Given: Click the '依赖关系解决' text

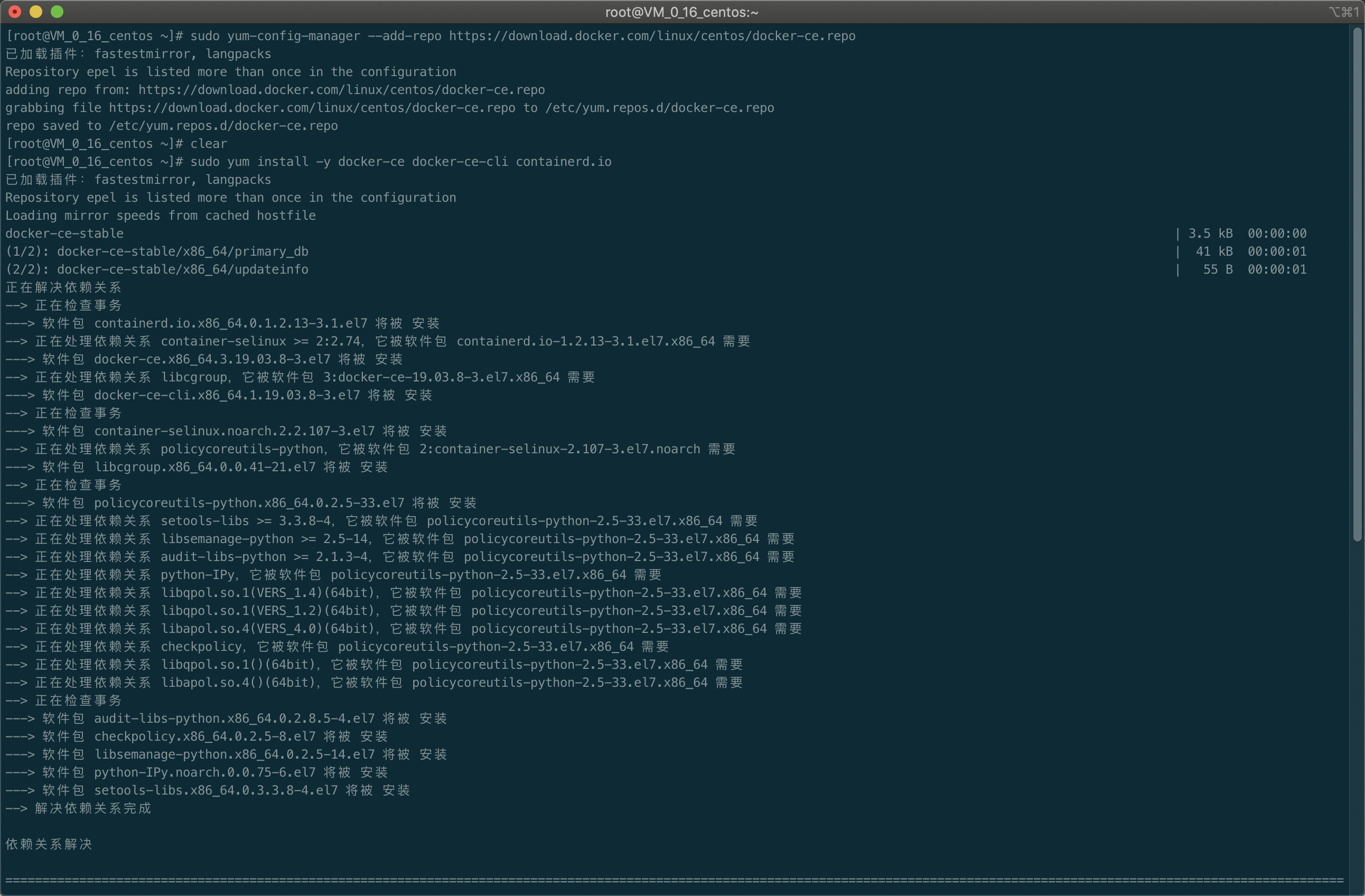Looking at the screenshot, I should (49, 844).
